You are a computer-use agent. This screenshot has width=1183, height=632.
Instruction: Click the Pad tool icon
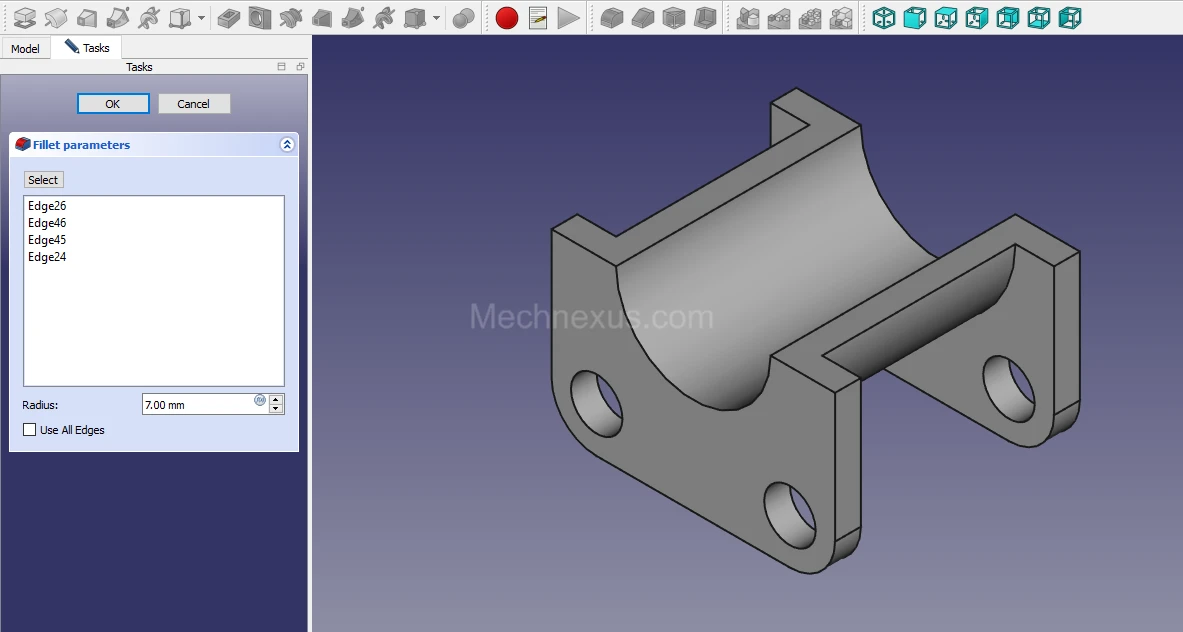(x=24, y=18)
